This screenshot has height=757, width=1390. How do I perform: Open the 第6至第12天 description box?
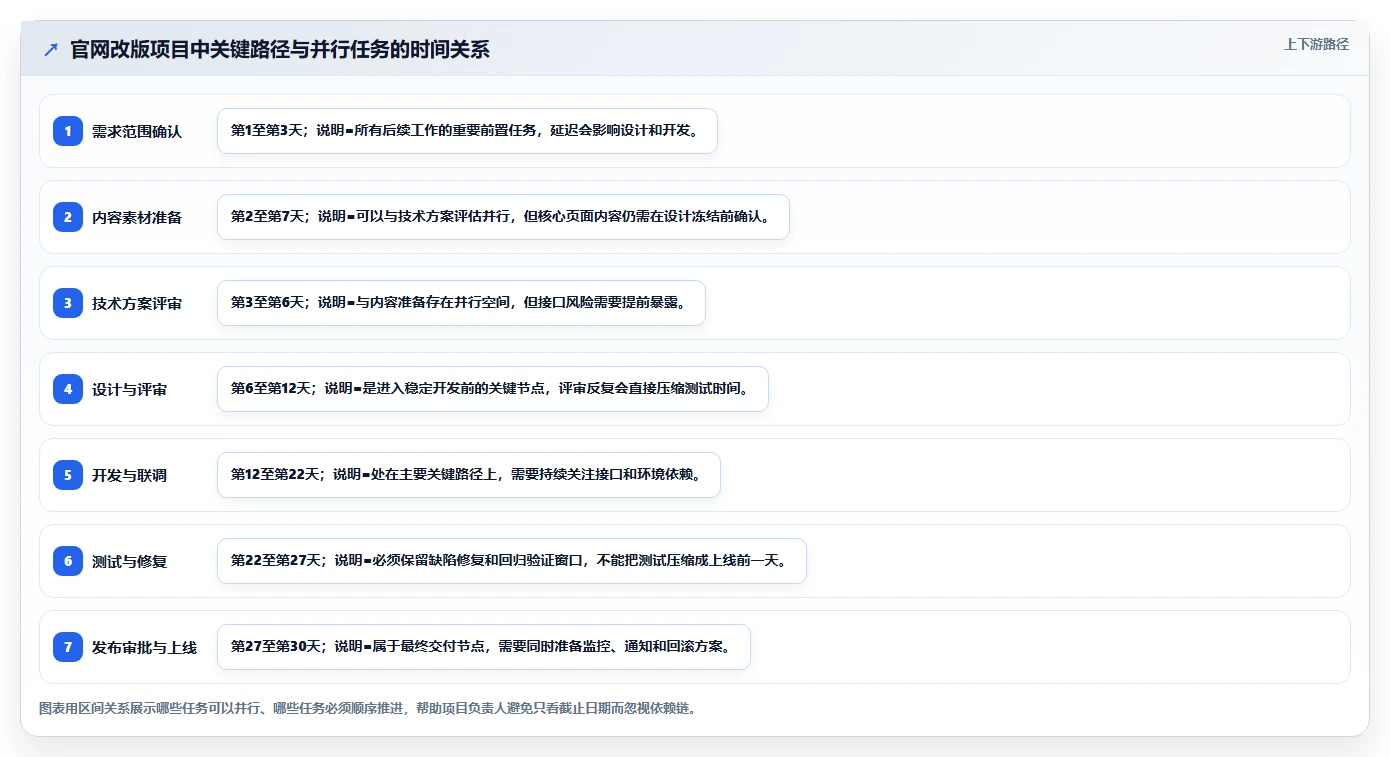point(492,389)
